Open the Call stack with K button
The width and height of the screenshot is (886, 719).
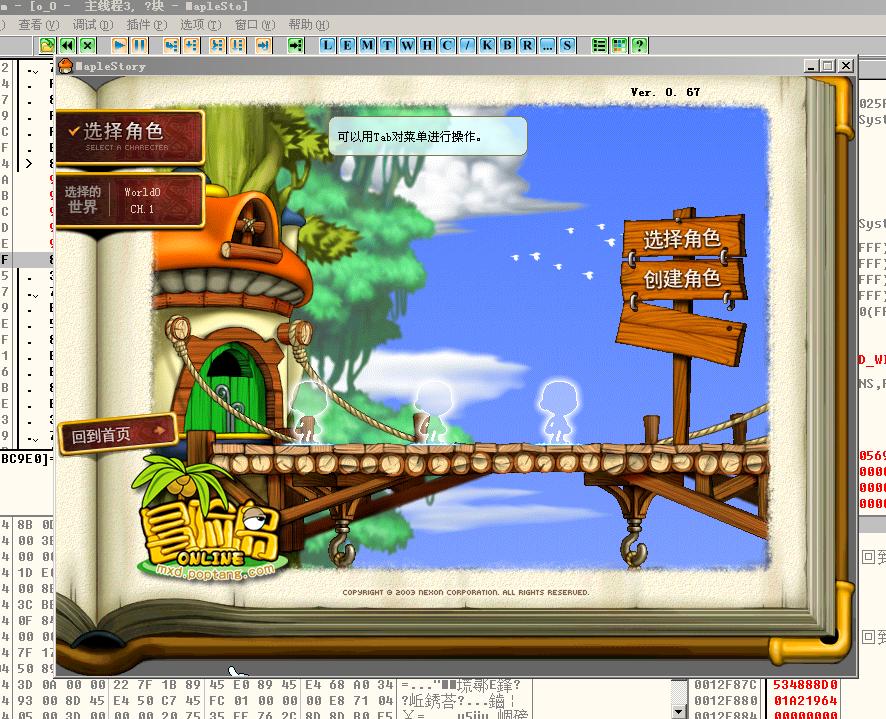pyautogui.click(x=487, y=45)
